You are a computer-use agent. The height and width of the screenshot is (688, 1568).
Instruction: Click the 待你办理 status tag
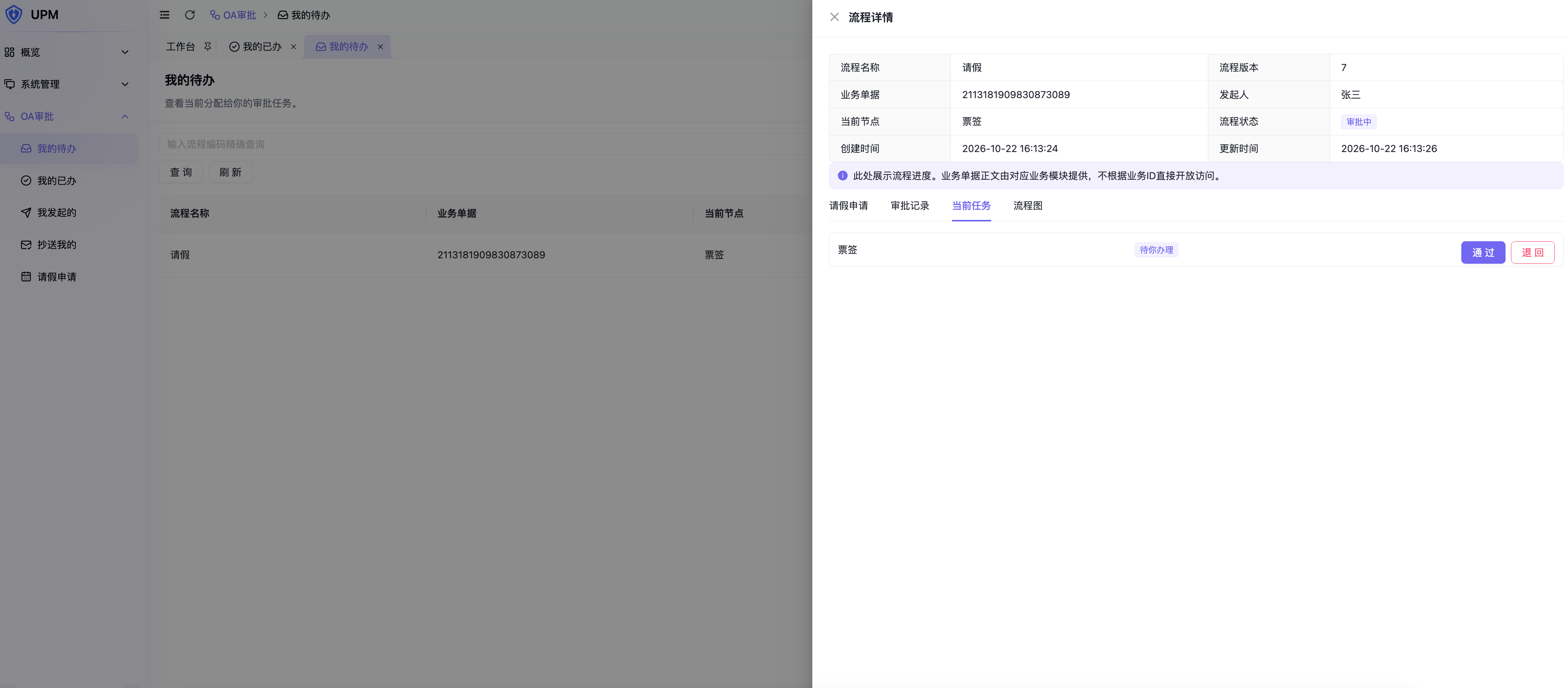click(x=1156, y=250)
